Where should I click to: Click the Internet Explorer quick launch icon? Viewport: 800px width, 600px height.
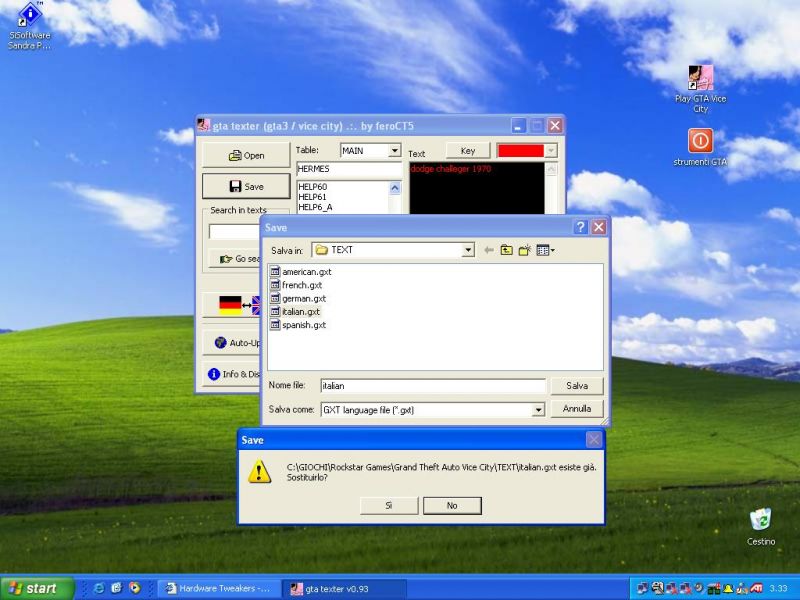tap(99, 588)
